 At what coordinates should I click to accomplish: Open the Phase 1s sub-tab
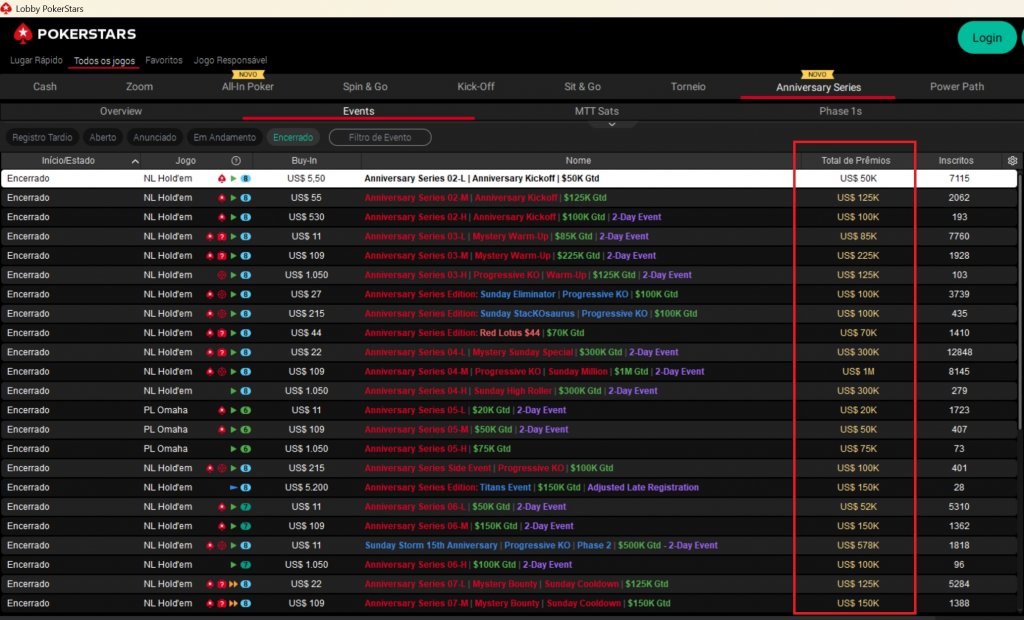(840, 111)
